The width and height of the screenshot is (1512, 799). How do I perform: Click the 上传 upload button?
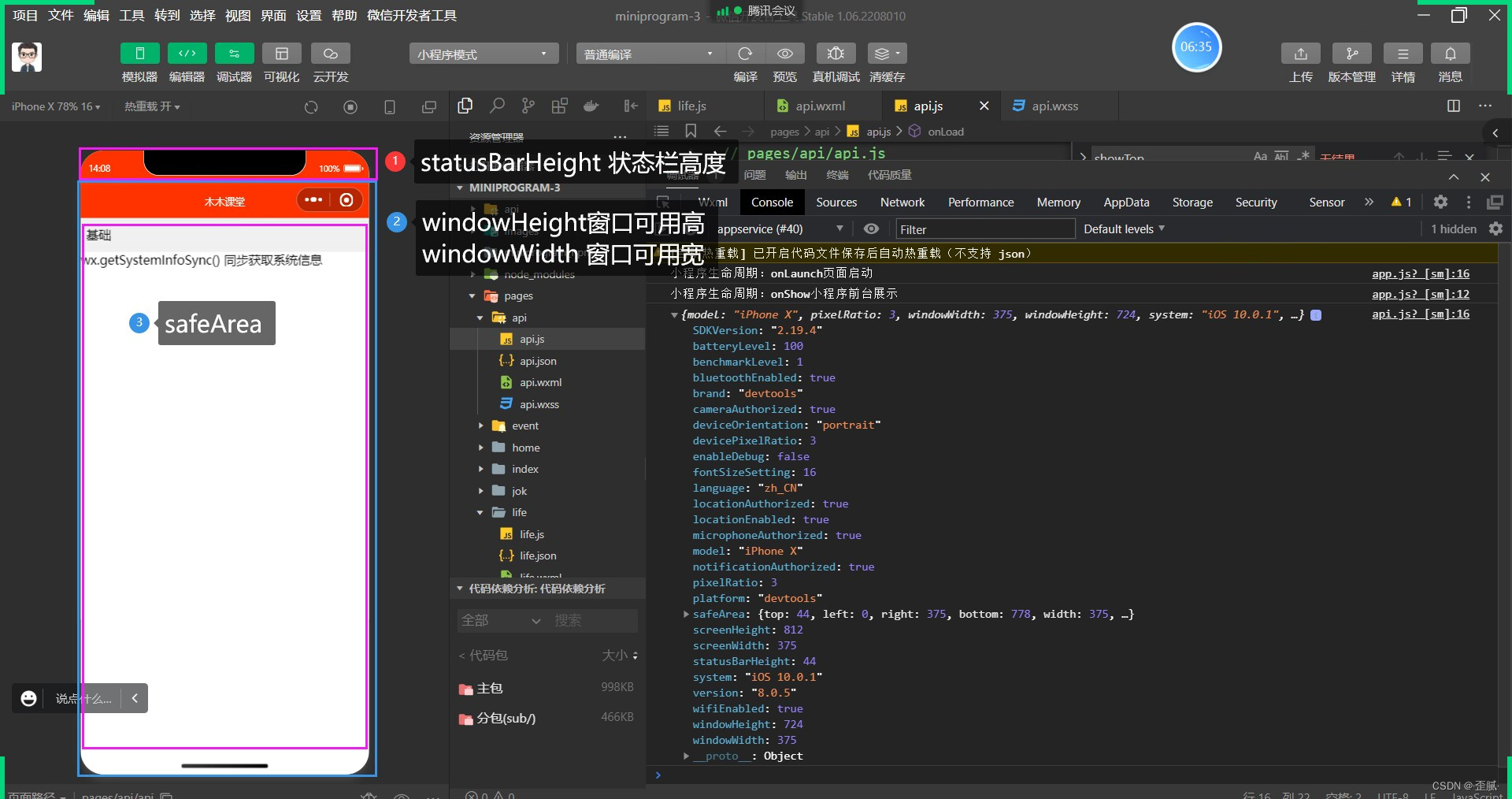tap(1301, 54)
